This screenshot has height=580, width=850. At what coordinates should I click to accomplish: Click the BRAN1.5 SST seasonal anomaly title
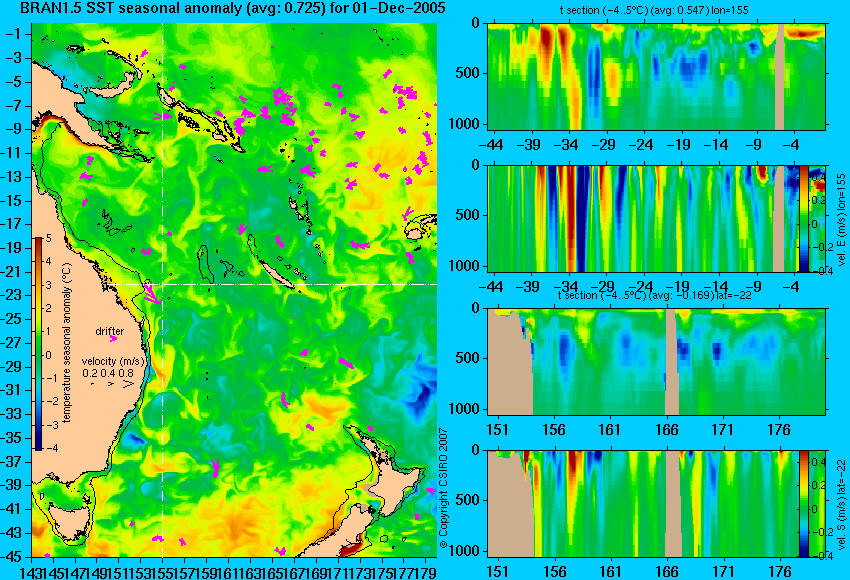pos(233,8)
